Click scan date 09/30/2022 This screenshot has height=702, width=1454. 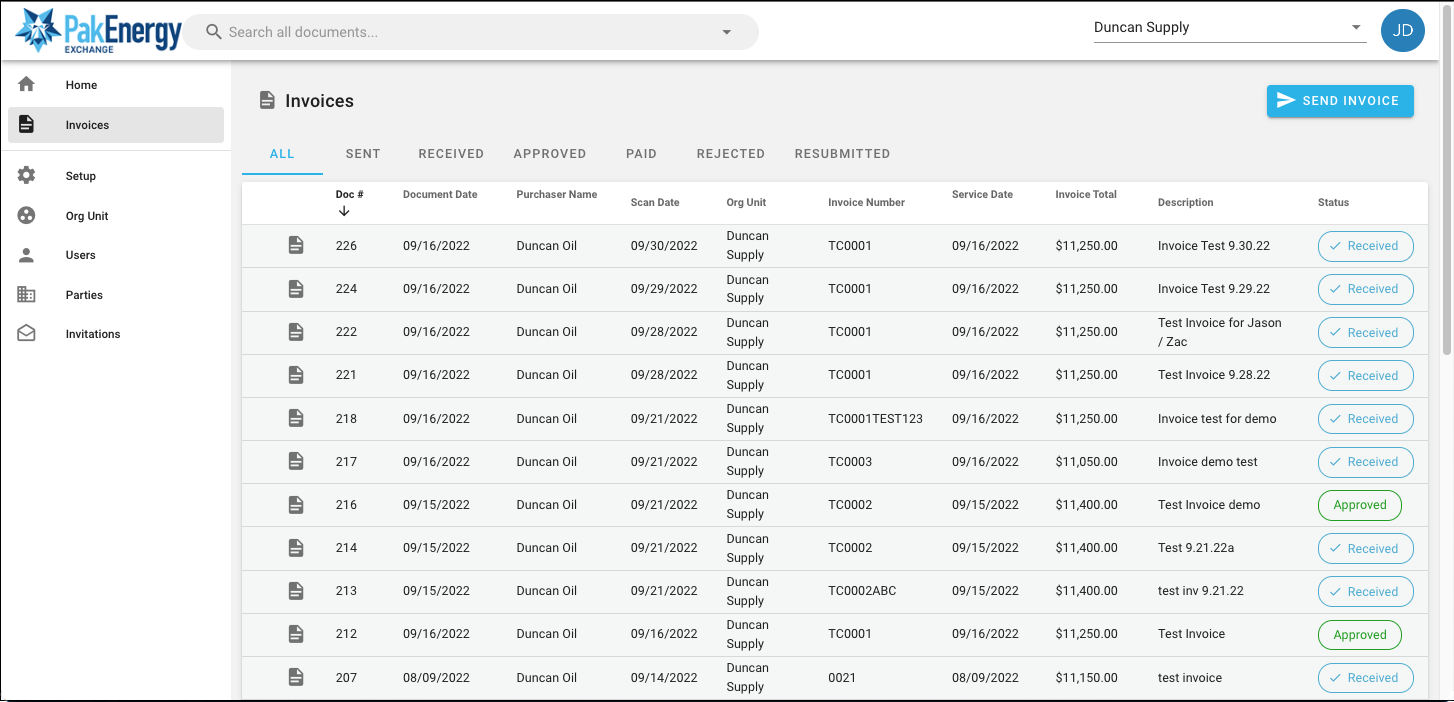664,246
